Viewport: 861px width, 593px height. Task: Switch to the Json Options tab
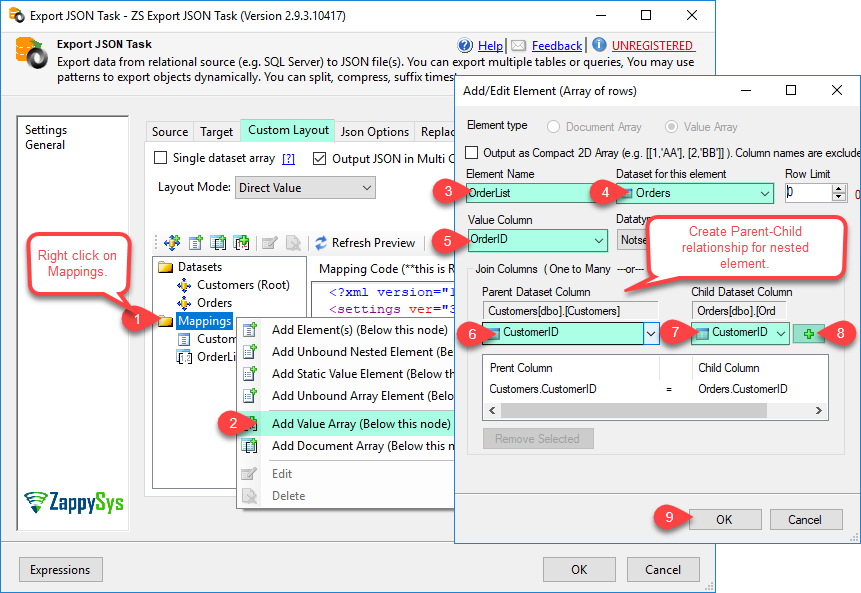pyautogui.click(x=374, y=132)
